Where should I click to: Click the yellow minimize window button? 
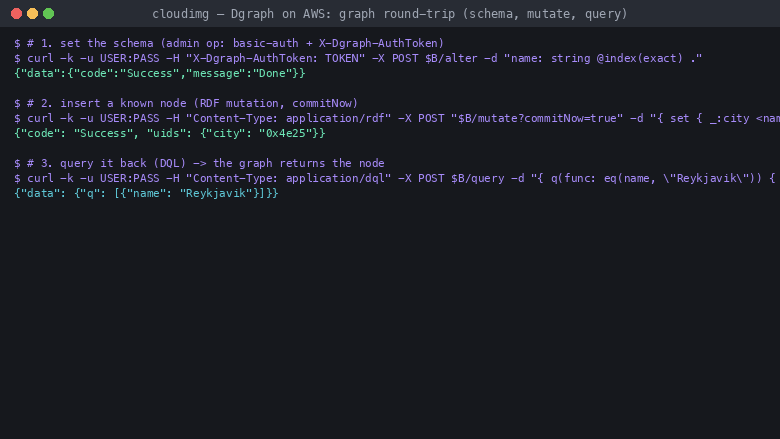click(32, 13)
